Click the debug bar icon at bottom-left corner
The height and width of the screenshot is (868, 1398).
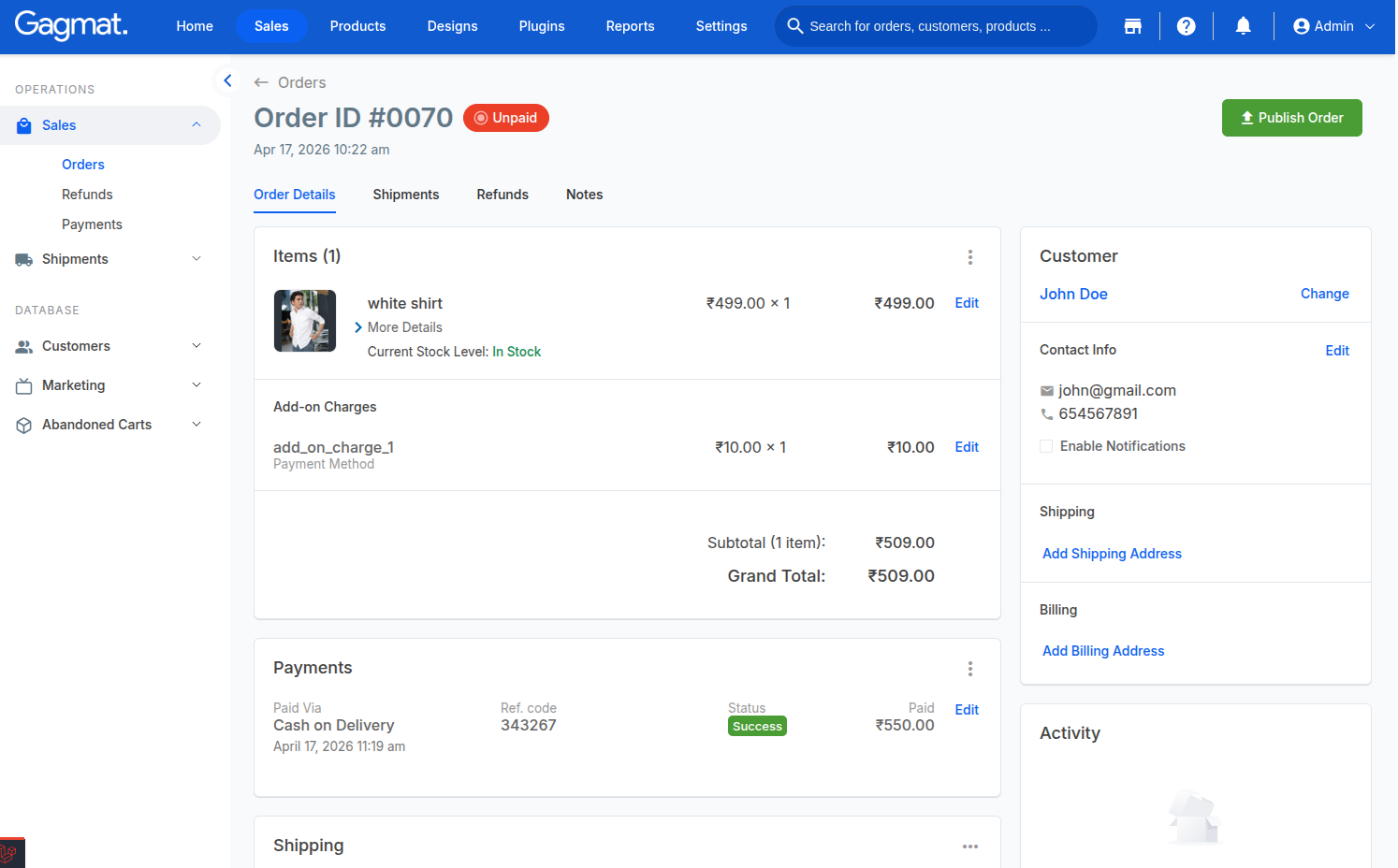point(11,853)
